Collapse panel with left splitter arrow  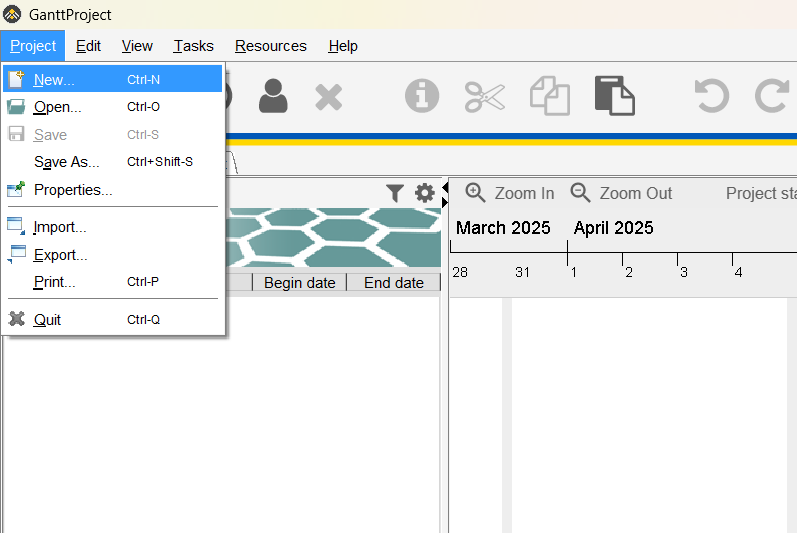[445, 189]
